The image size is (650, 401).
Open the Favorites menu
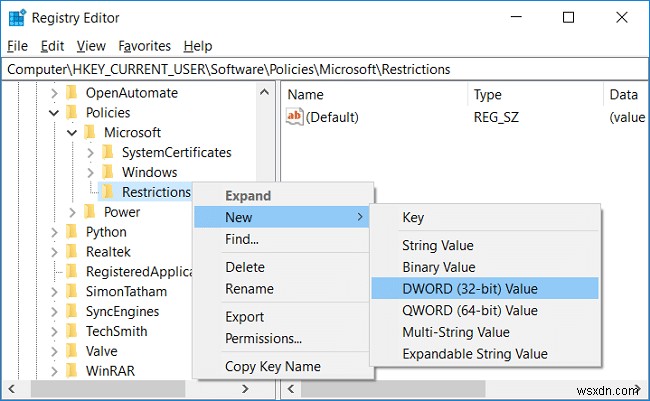[145, 46]
